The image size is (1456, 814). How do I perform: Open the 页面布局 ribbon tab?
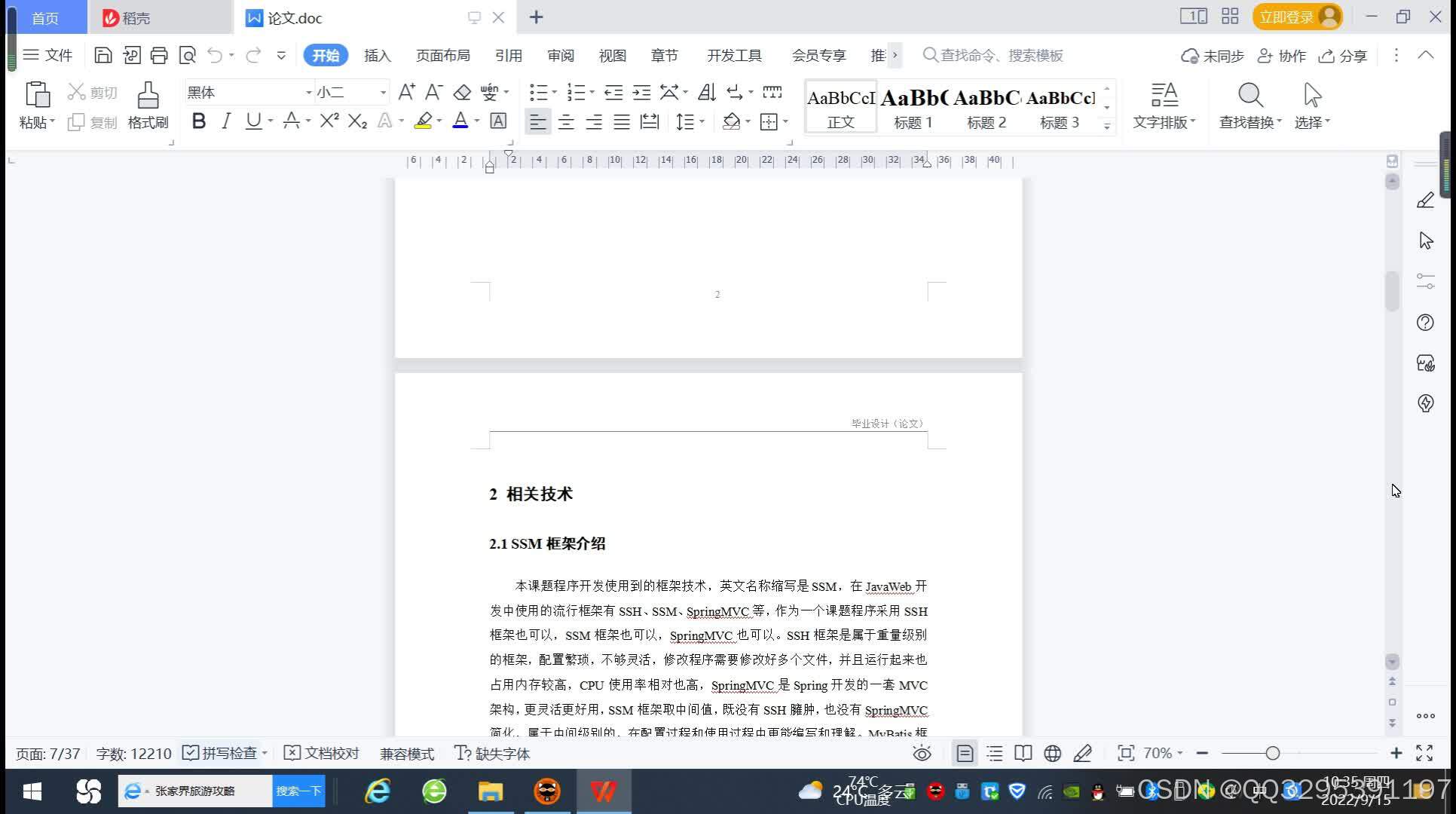point(443,56)
